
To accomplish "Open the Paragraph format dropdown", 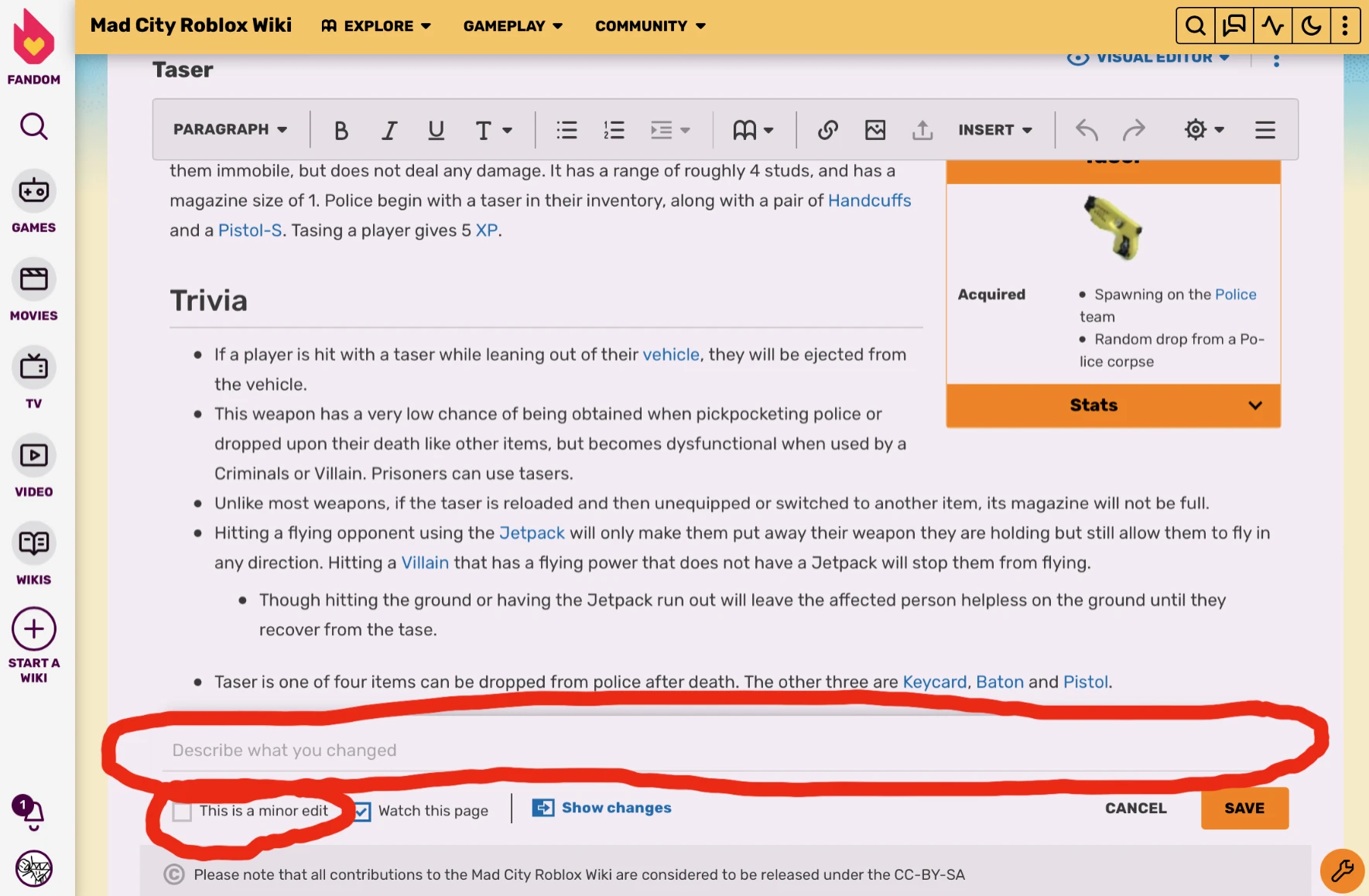I will click(230, 129).
